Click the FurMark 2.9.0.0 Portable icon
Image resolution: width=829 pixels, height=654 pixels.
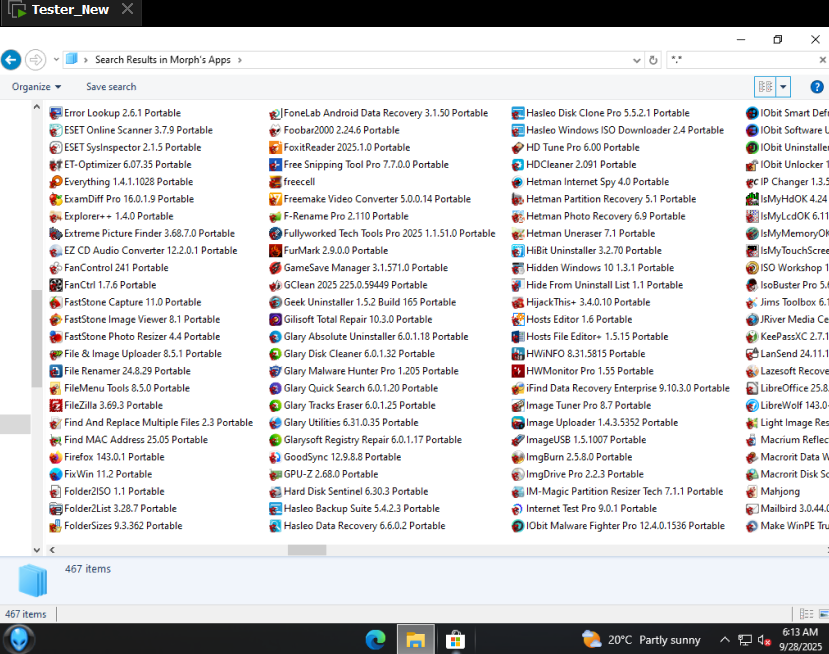275,251
